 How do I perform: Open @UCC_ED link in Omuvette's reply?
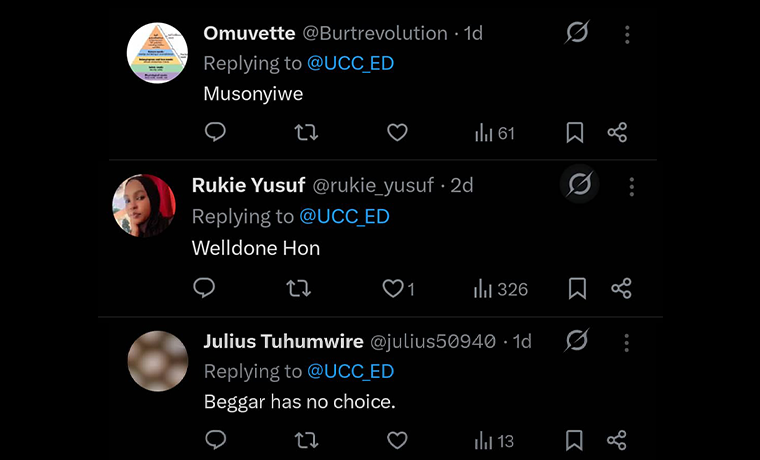tap(350, 63)
